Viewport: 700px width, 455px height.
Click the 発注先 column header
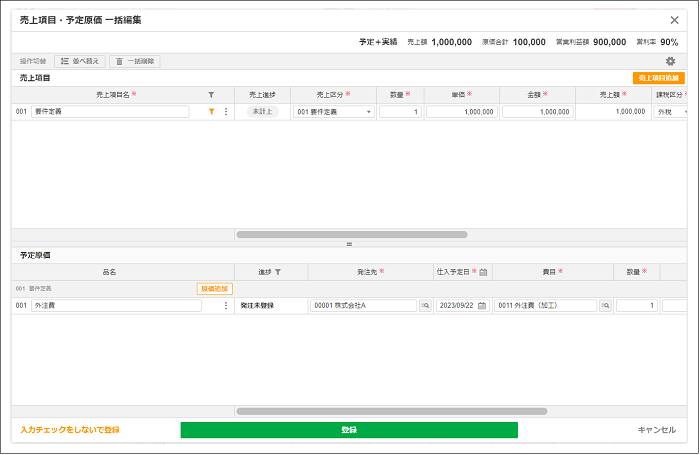(371, 272)
